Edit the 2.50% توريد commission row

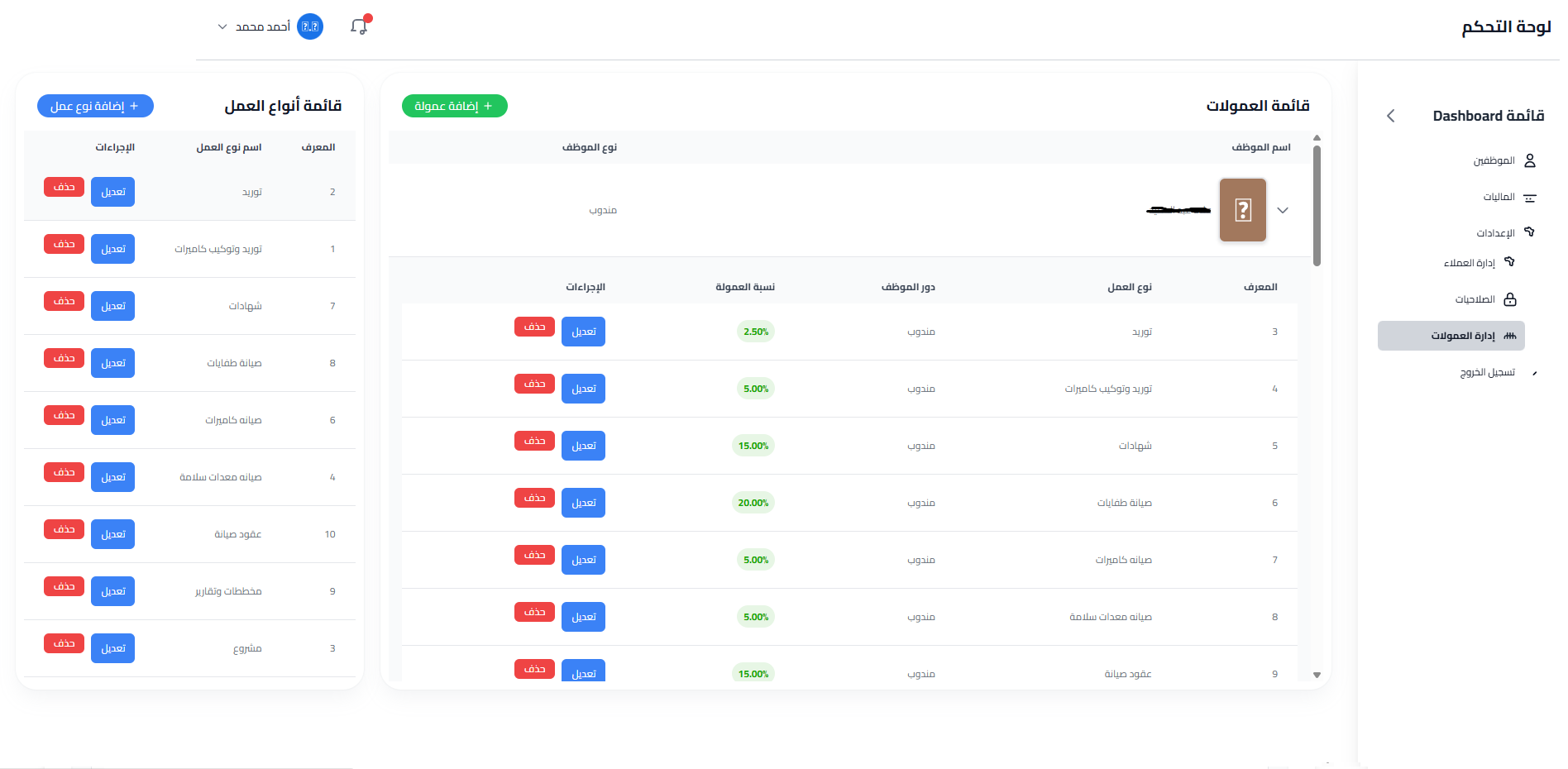(x=583, y=332)
